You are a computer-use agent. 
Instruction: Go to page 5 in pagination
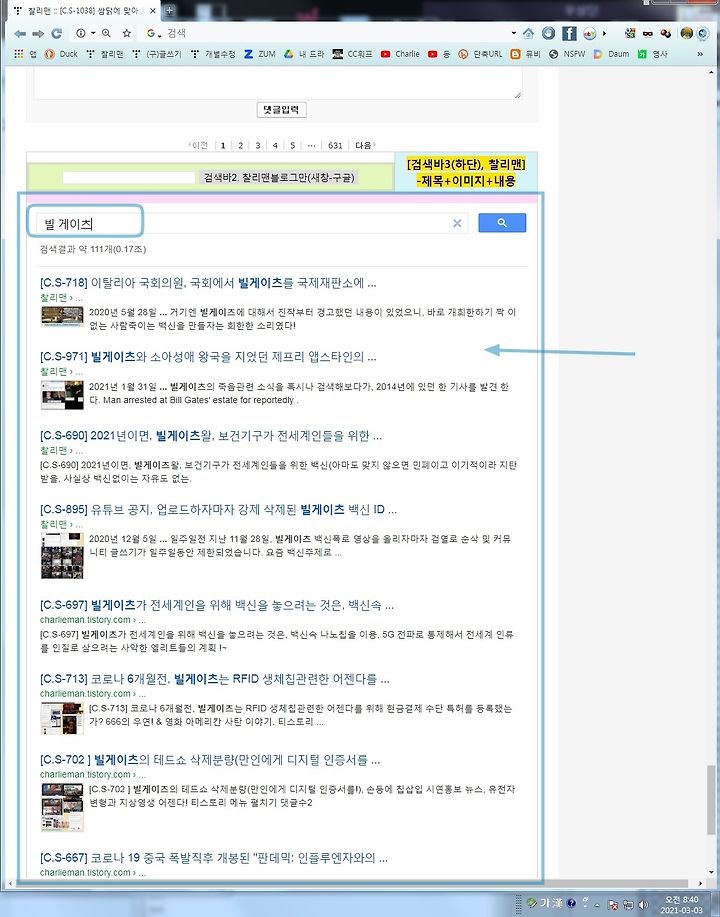292,145
